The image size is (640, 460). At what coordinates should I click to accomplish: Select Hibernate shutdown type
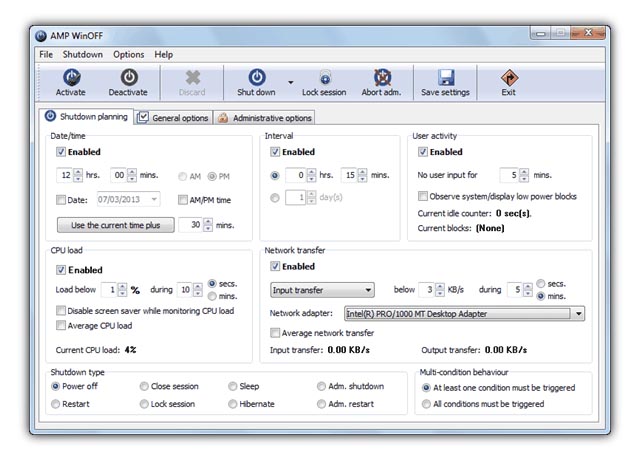pos(233,404)
